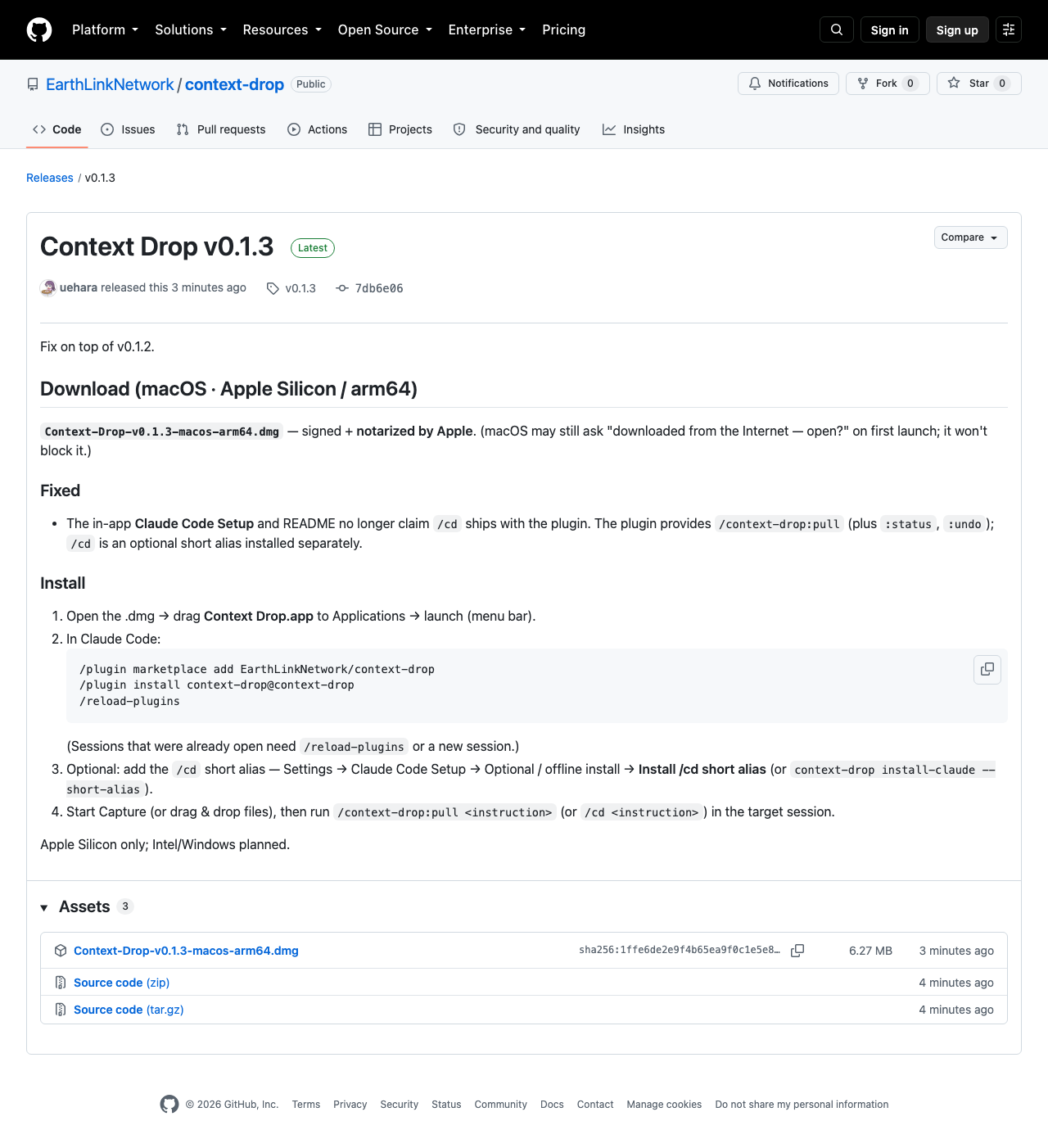Click zip file icon for Source code (zip)
1048x1148 pixels.
point(61,983)
